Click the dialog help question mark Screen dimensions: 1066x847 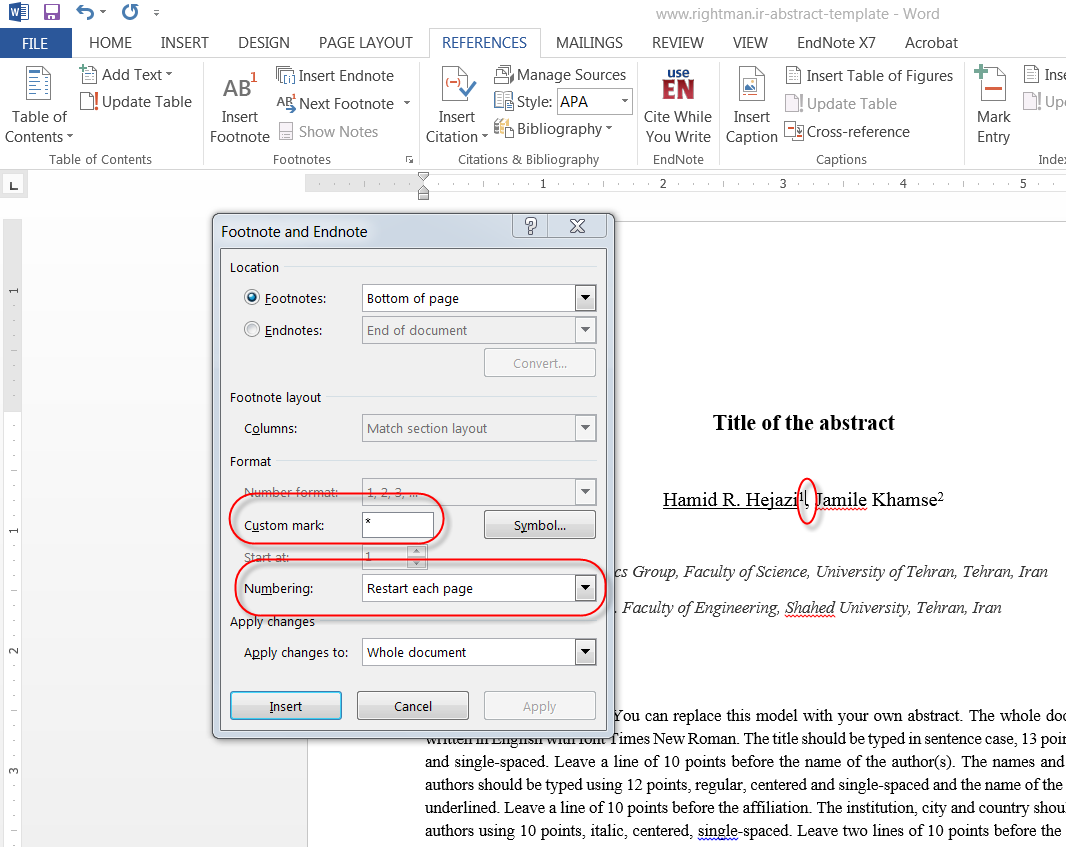pos(531,226)
